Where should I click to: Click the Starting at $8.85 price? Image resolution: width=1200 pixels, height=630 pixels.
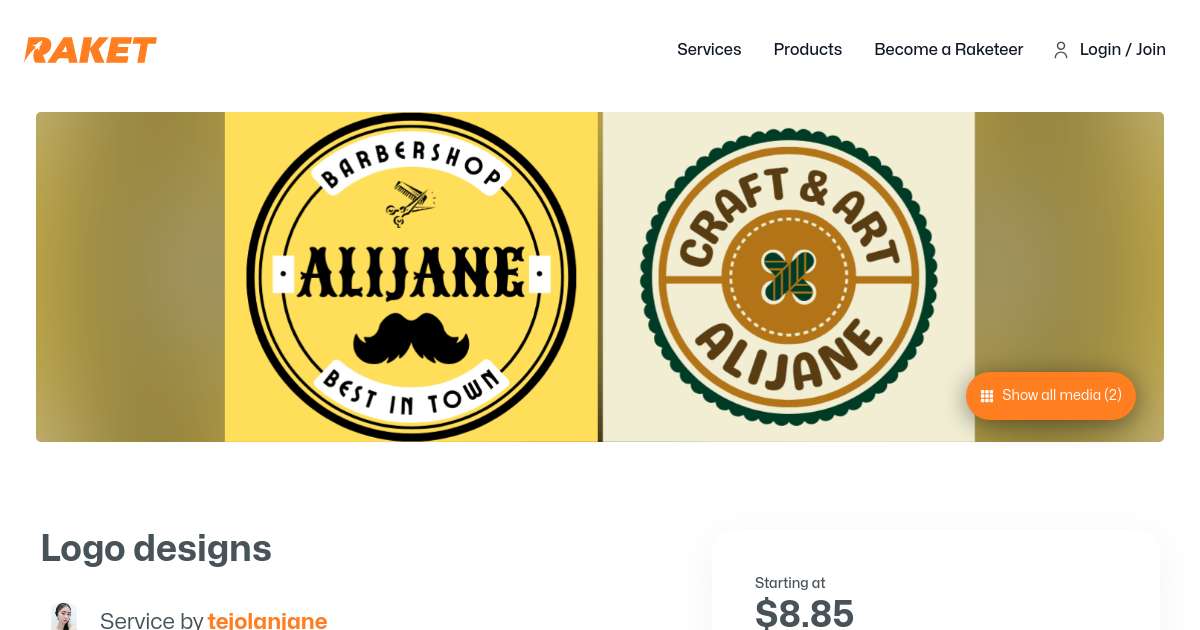[804, 612]
